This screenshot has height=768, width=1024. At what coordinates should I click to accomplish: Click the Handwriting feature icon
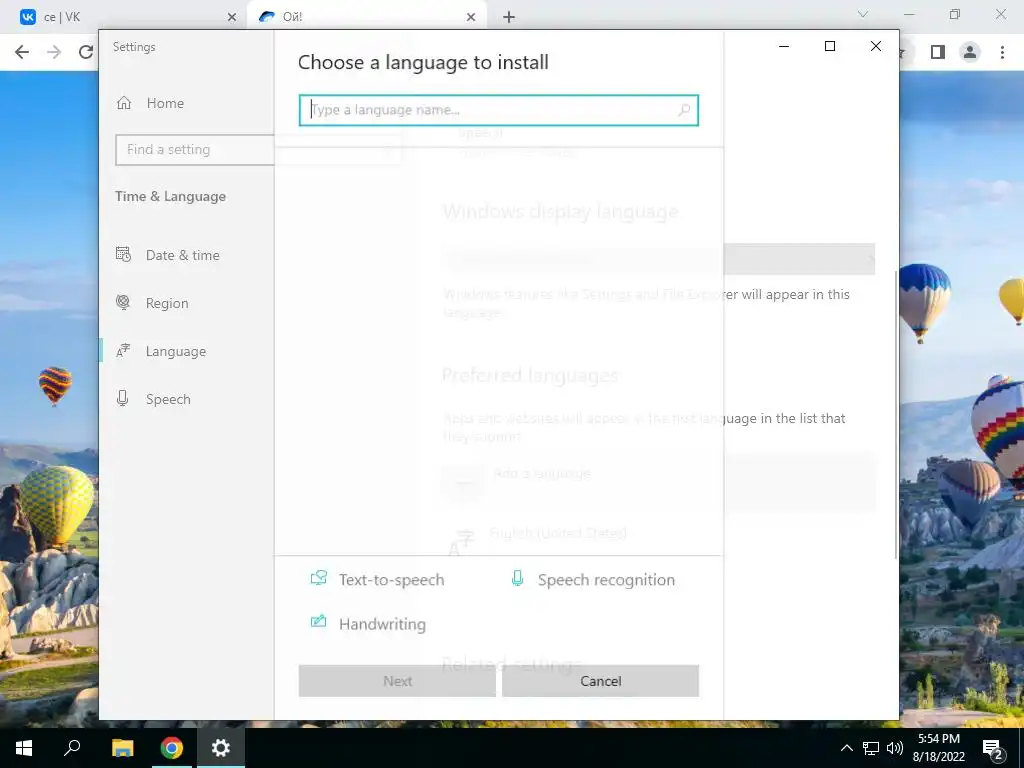click(319, 621)
